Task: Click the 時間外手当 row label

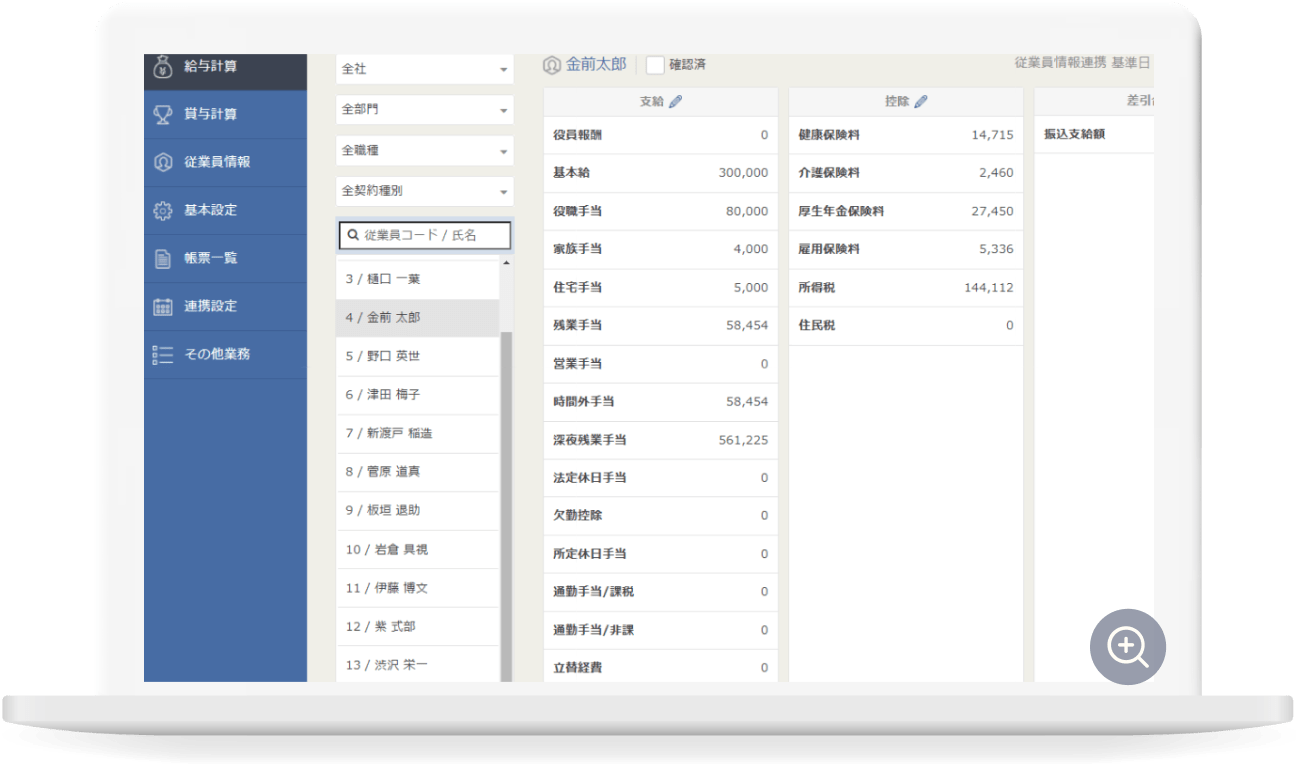Action: point(584,402)
